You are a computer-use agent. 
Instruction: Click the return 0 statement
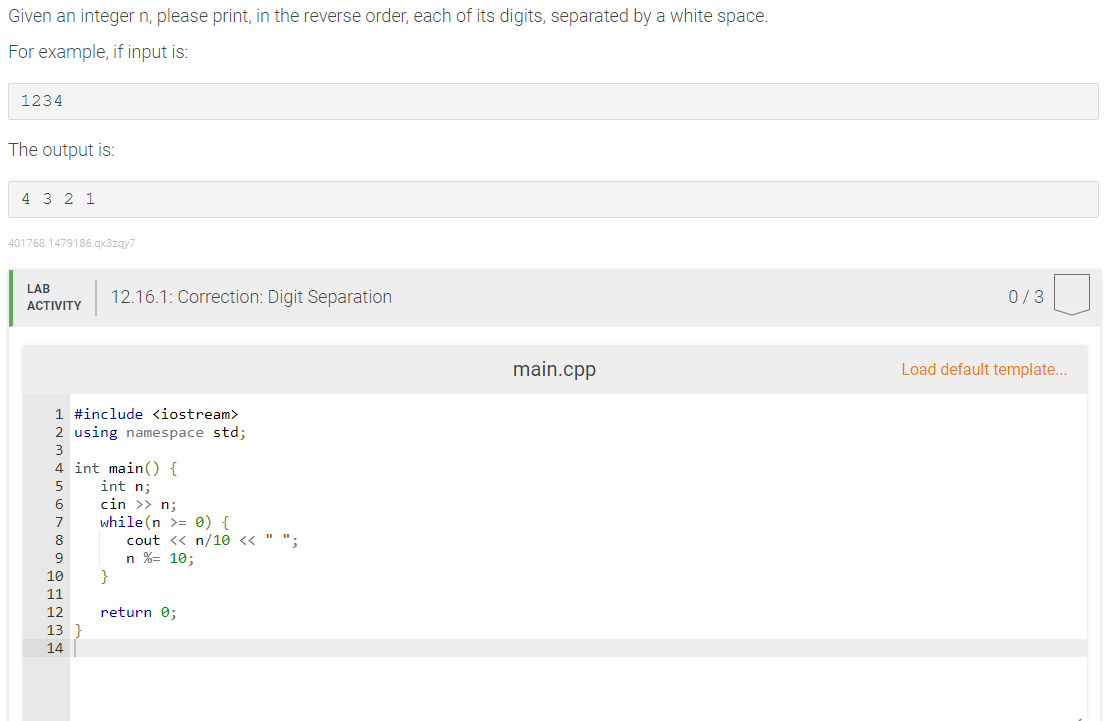(138, 612)
